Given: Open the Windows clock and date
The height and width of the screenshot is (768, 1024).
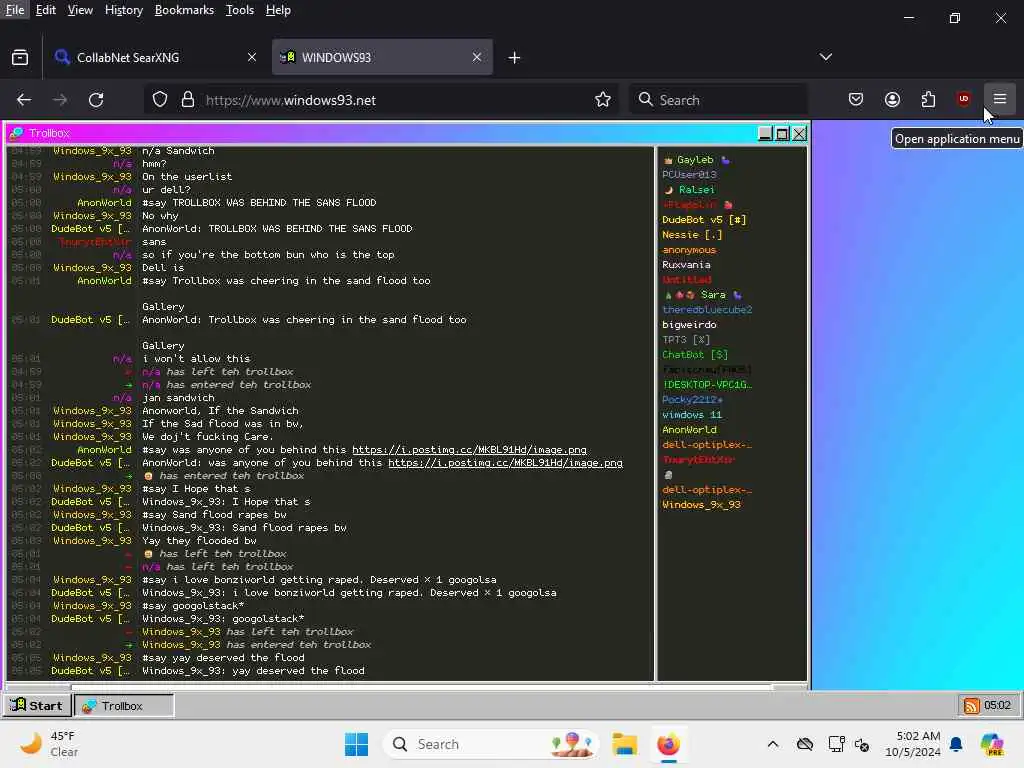Looking at the screenshot, I should coord(912,744).
